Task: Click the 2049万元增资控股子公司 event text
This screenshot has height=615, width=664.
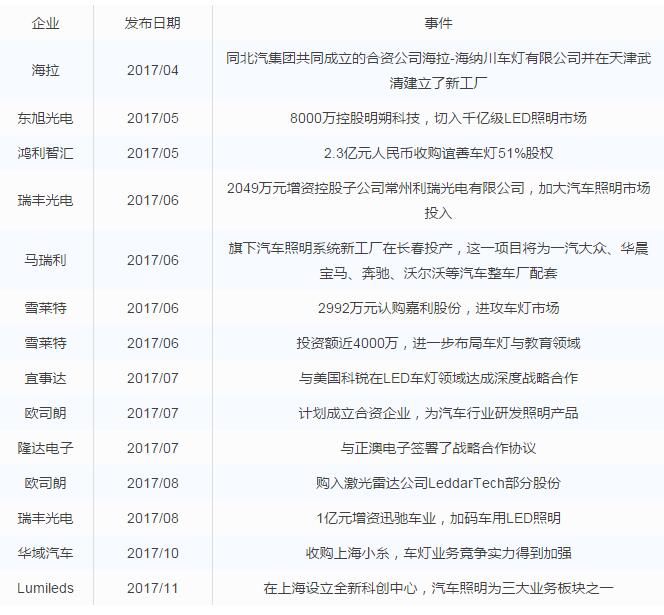Action: [x=438, y=200]
